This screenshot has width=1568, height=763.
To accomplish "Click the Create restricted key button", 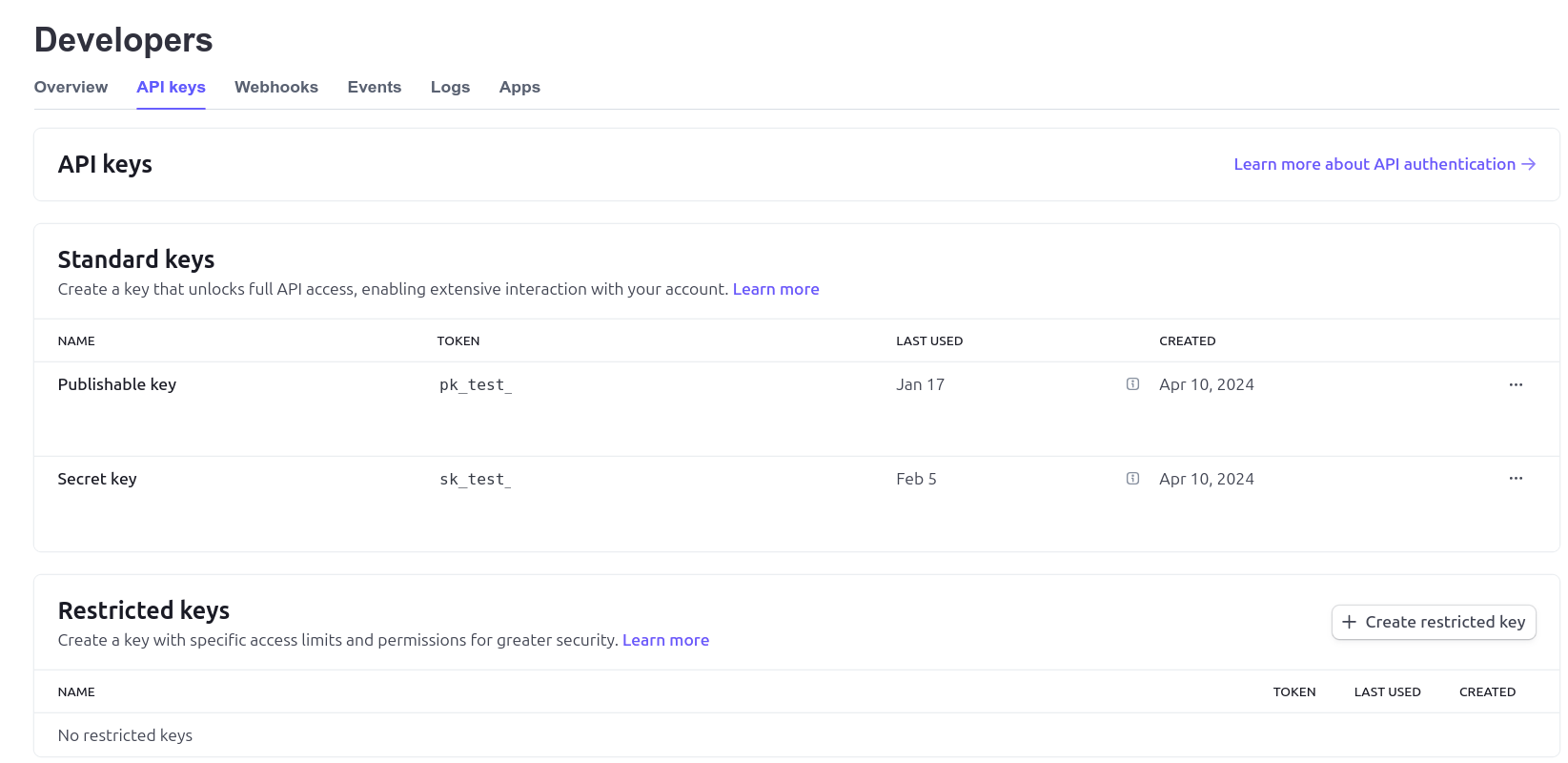I will (x=1433, y=622).
